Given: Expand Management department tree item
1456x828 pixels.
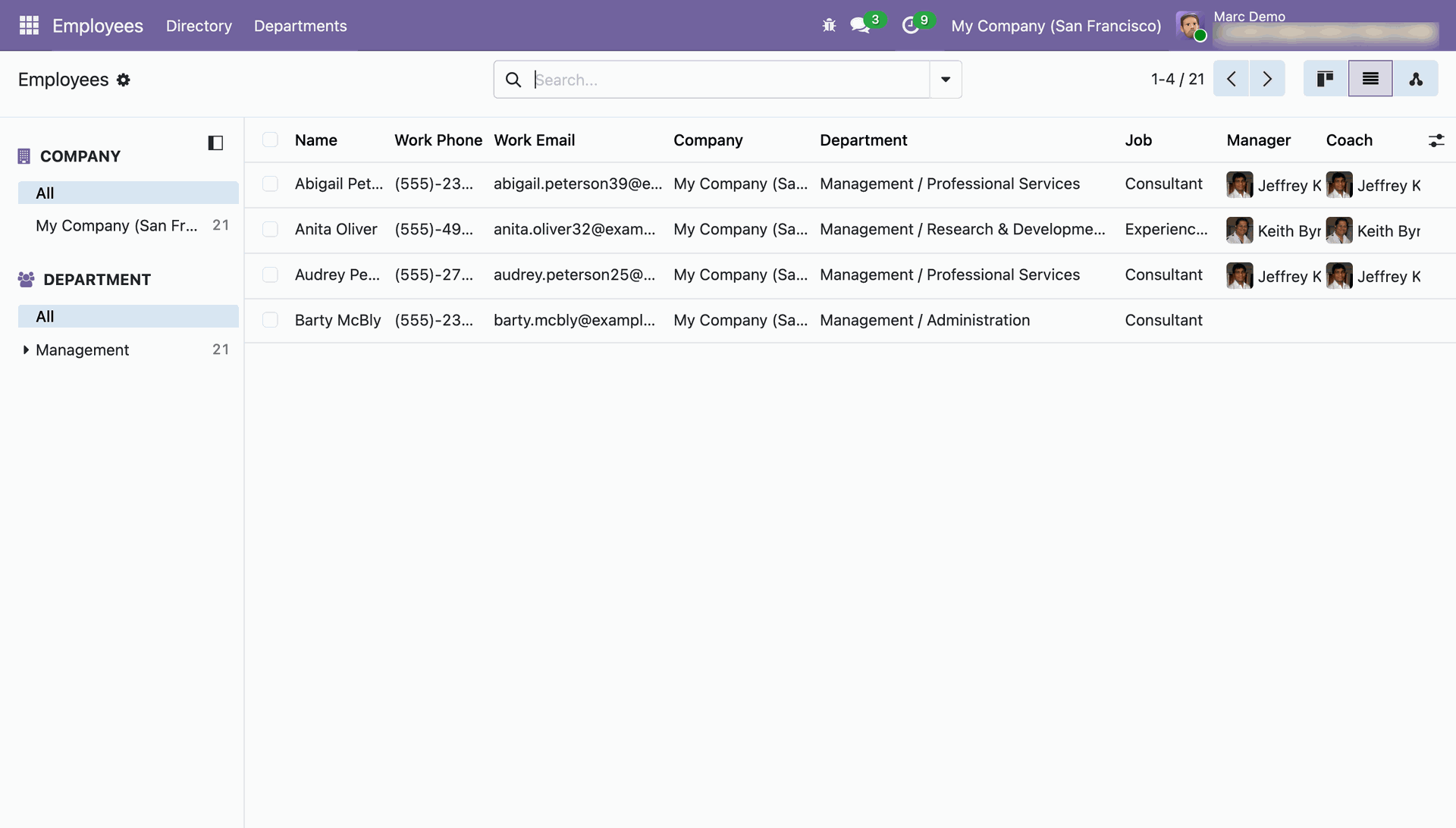Looking at the screenshot, I should click(26, 350).
